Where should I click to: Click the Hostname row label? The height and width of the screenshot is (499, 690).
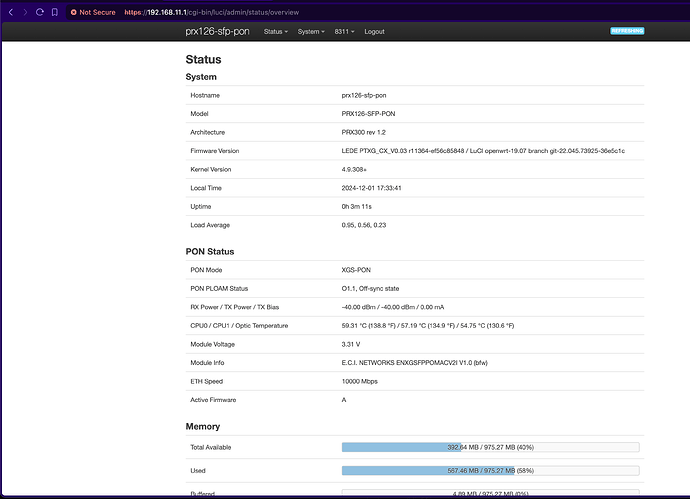point(205,95)
